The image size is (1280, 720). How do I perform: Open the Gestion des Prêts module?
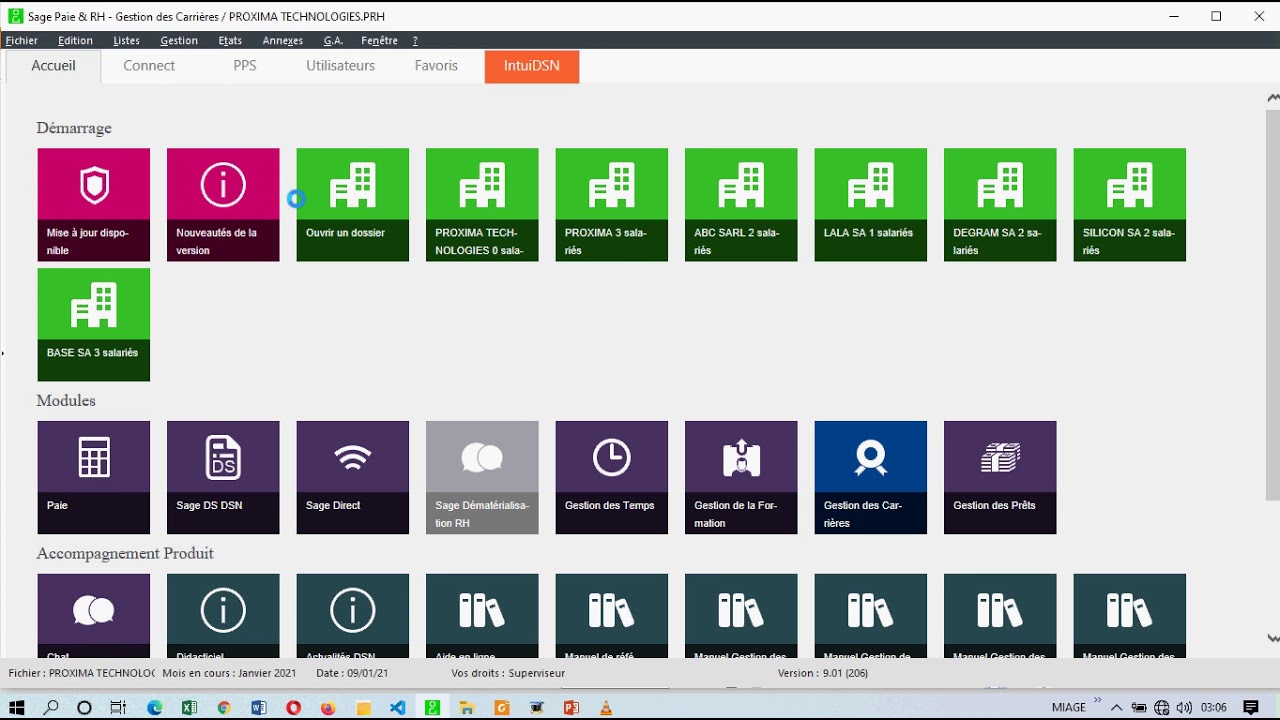click(x=1000, y=478)
